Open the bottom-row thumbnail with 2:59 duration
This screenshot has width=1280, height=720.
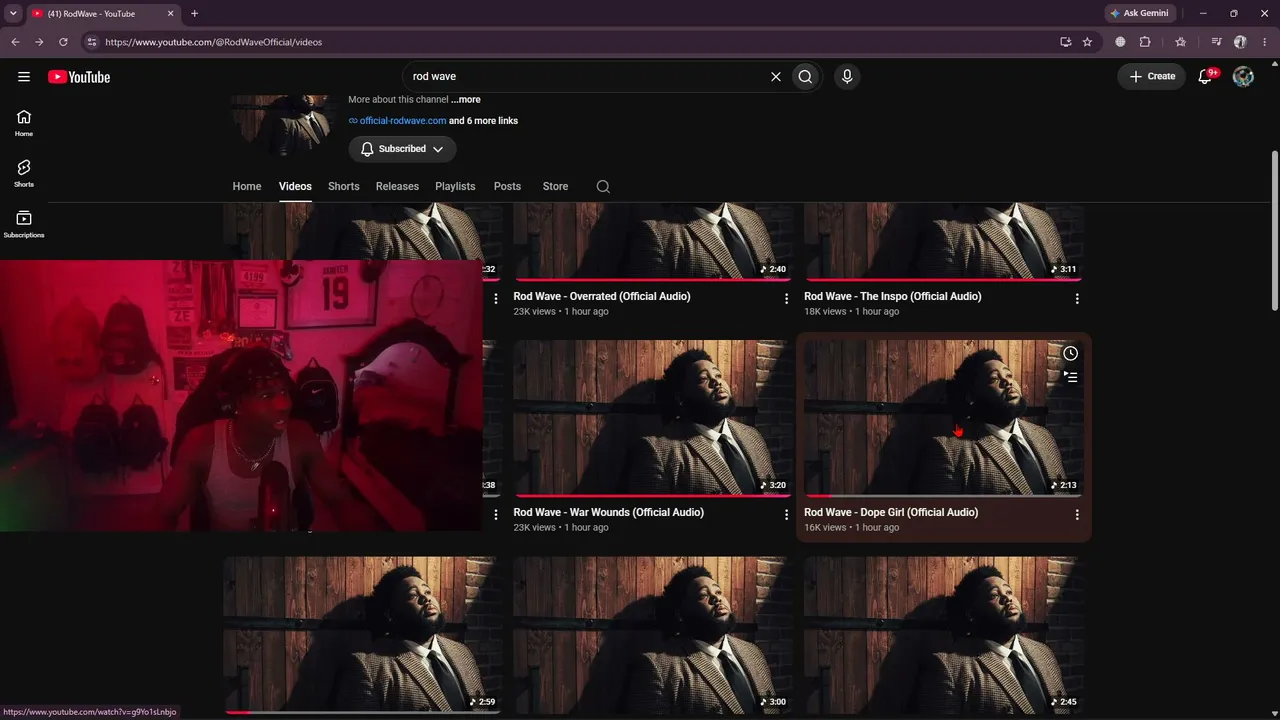362,635
